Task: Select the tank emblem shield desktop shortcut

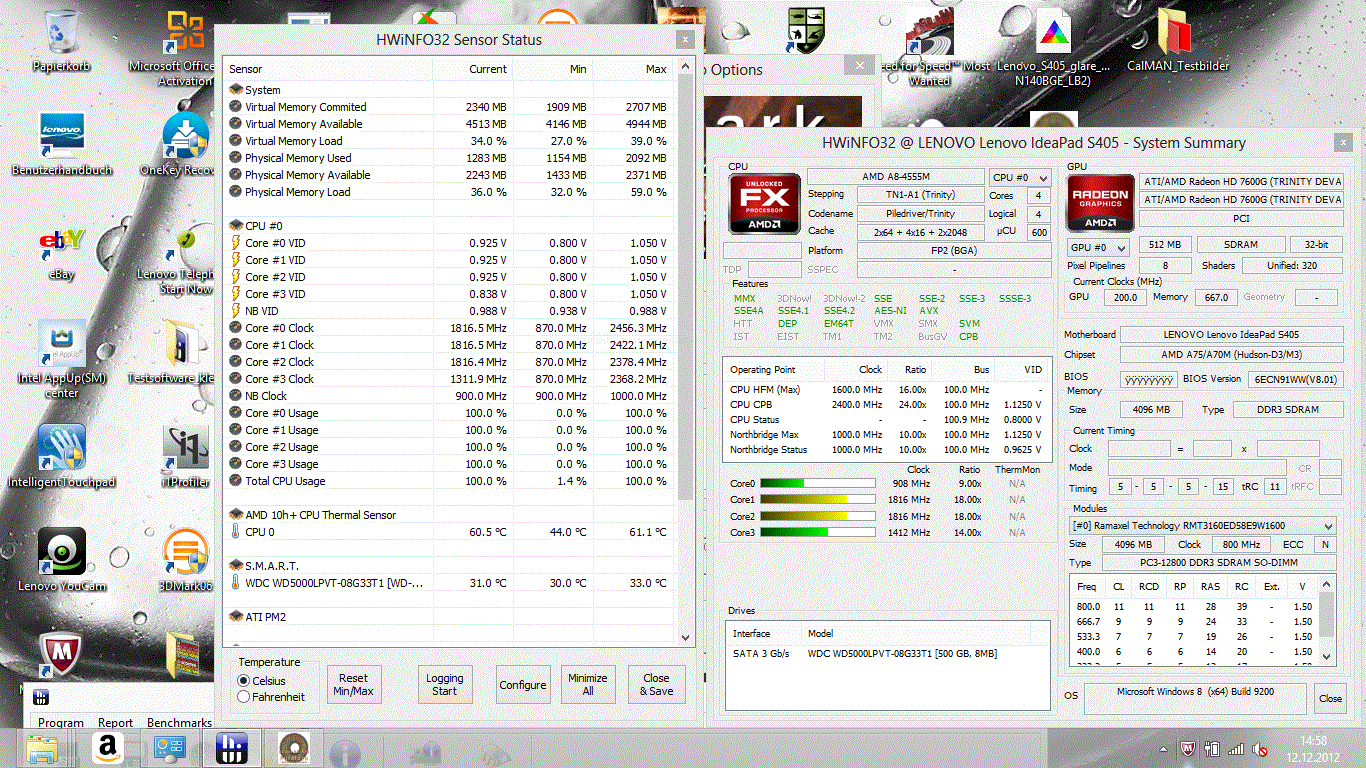Action: 806,32
